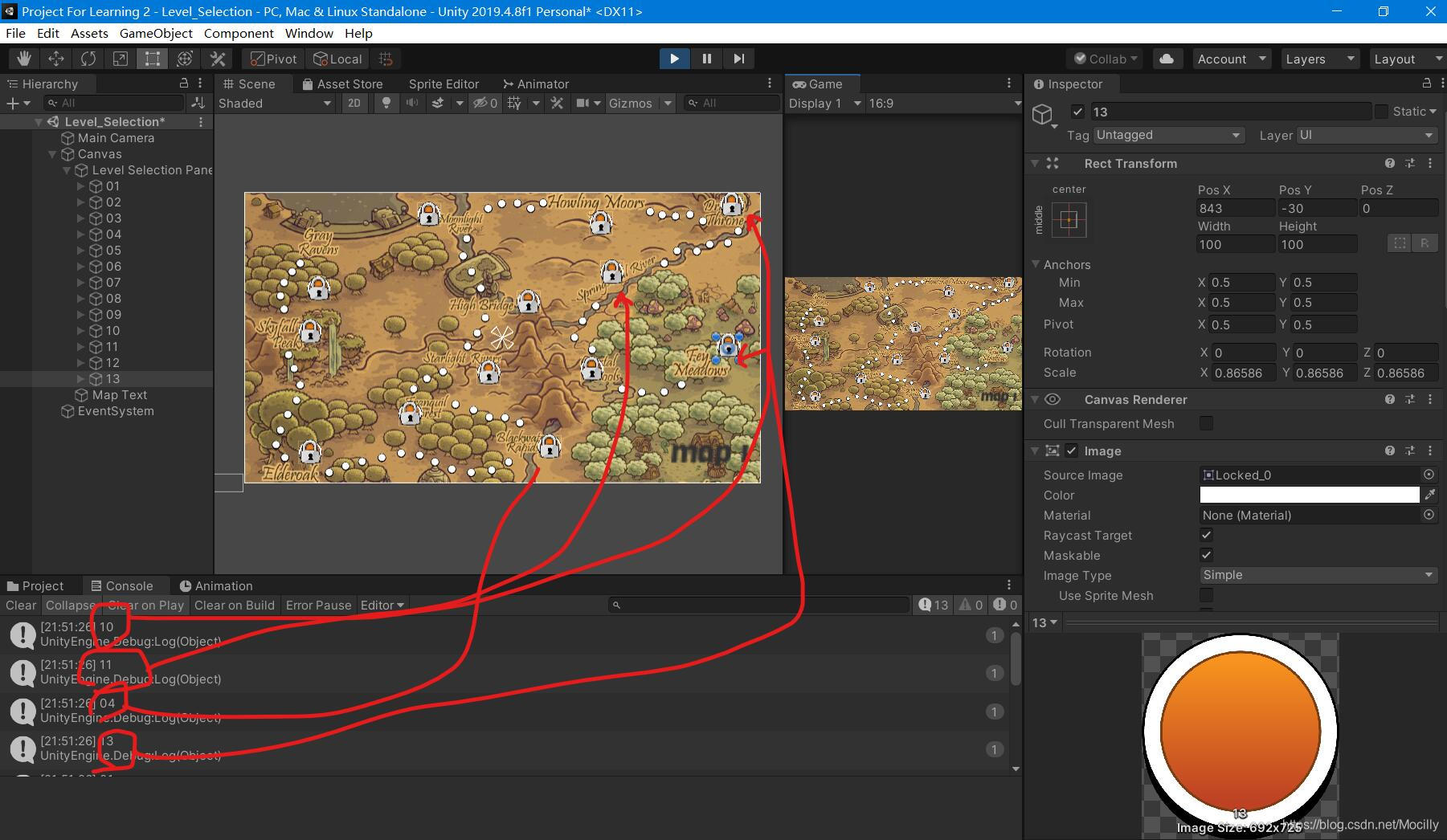Viewport: 1447px width, 840px height.
Task: Open Shaded draw mode dropdown
Action: pyautogui.click(x=275, y=103)
